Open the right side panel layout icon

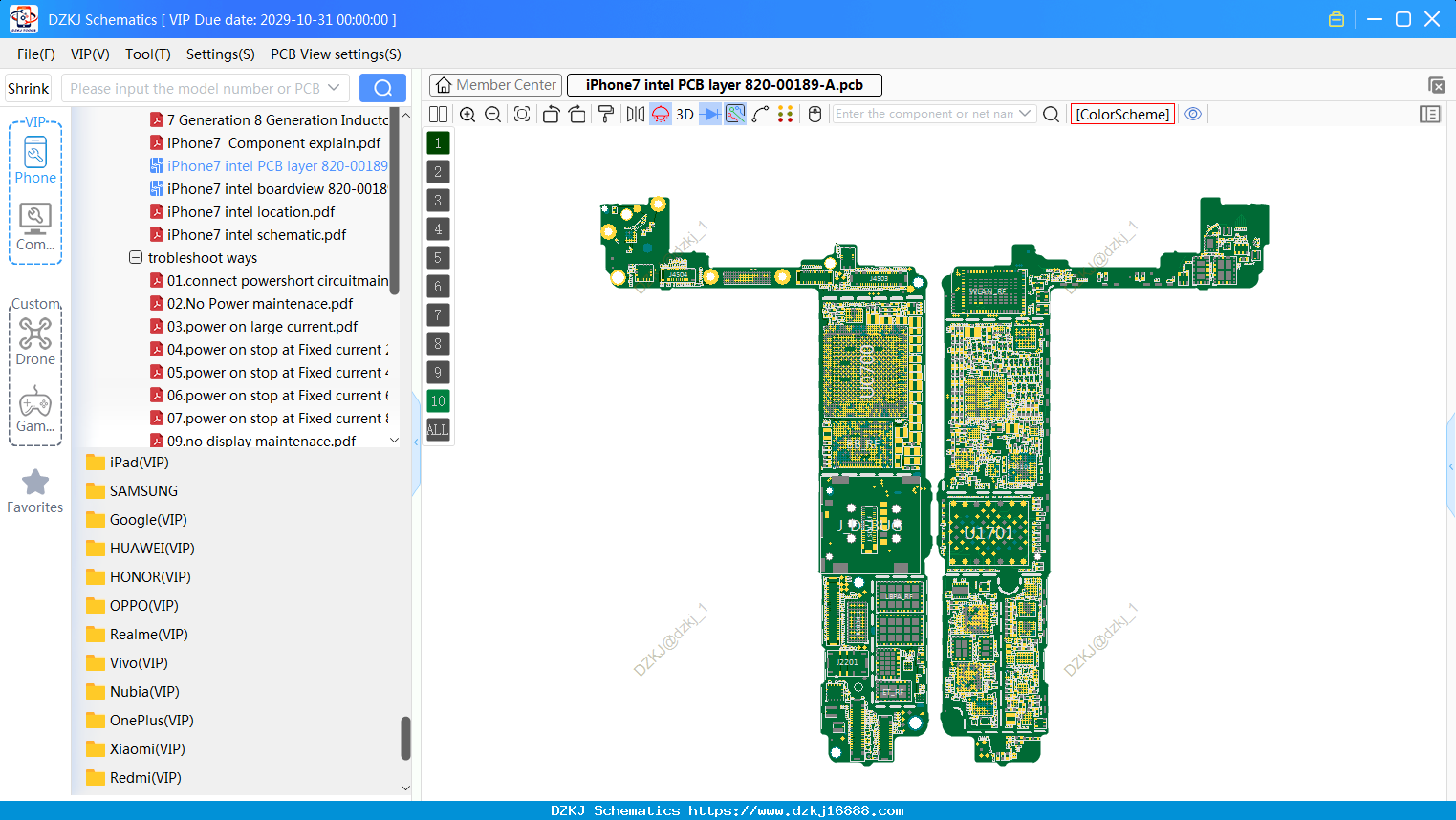pyautogui.click(x=1430, y=114)
